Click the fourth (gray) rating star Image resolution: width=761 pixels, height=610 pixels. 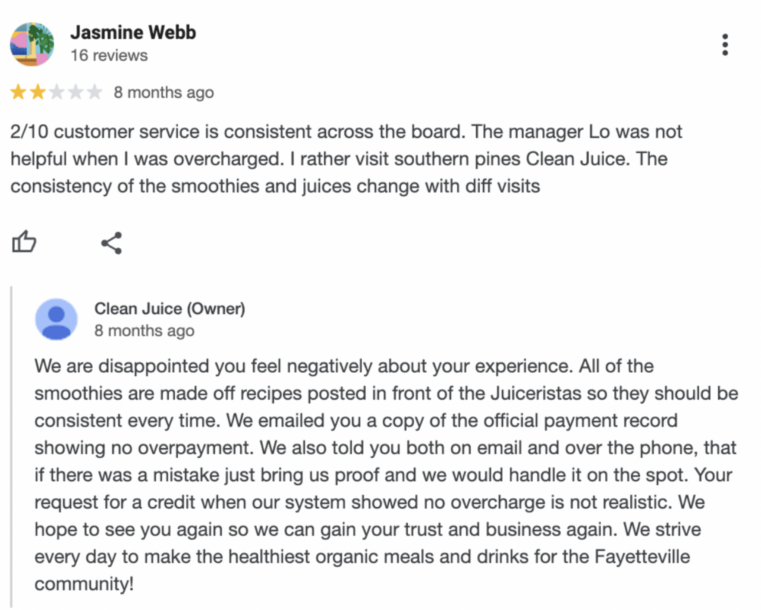pyautogui.click(x=75, y=93)
